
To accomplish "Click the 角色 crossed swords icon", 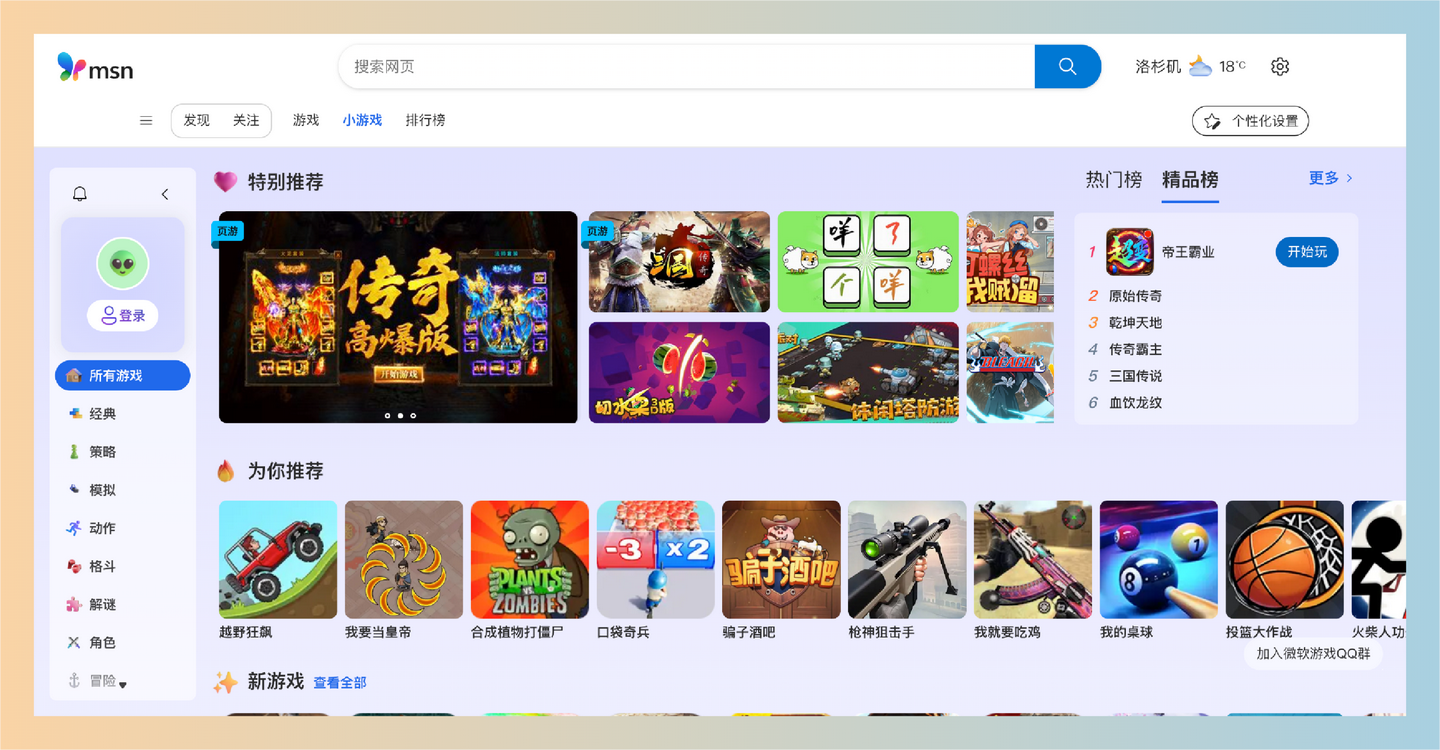I will click(x=74, y=642).
